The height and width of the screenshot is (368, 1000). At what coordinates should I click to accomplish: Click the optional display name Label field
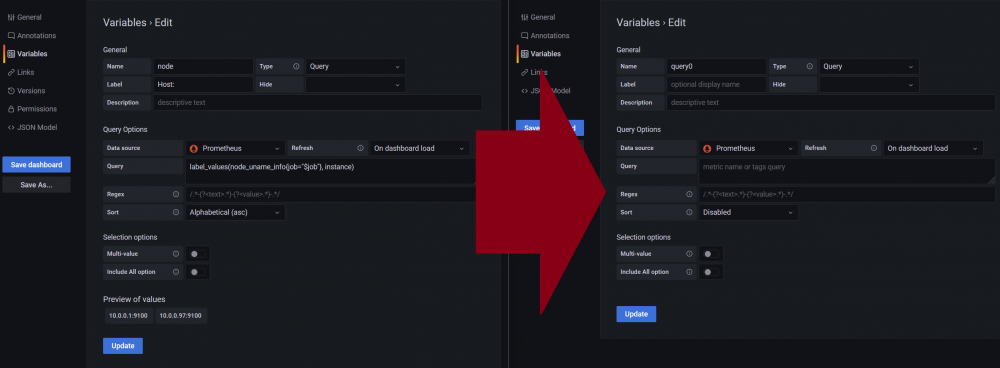click(x=717, y=84)
